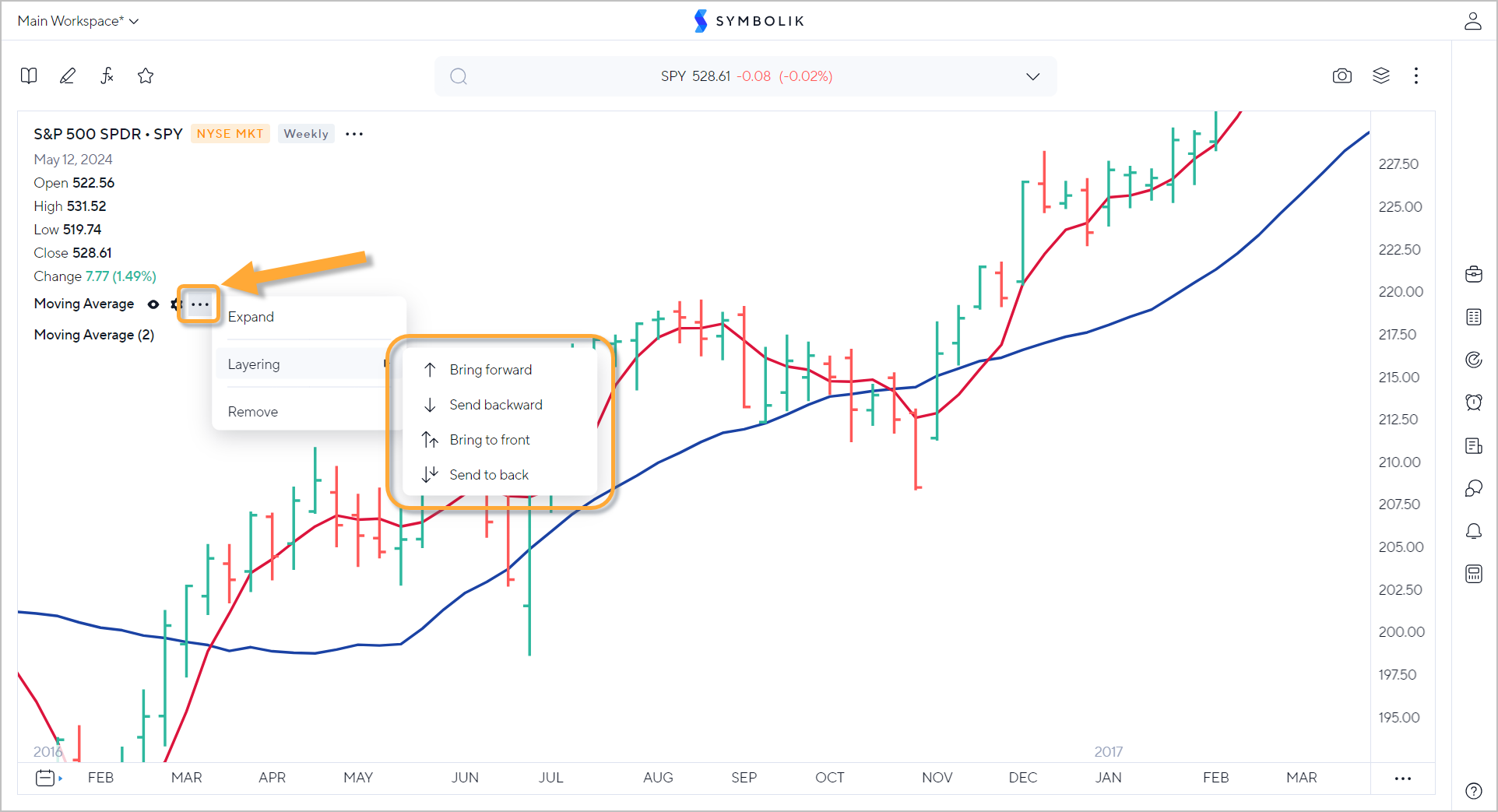Viewport: 1498px width, 812px height.
Task: Open the Main Workspace dropdown
Action: 78,21
